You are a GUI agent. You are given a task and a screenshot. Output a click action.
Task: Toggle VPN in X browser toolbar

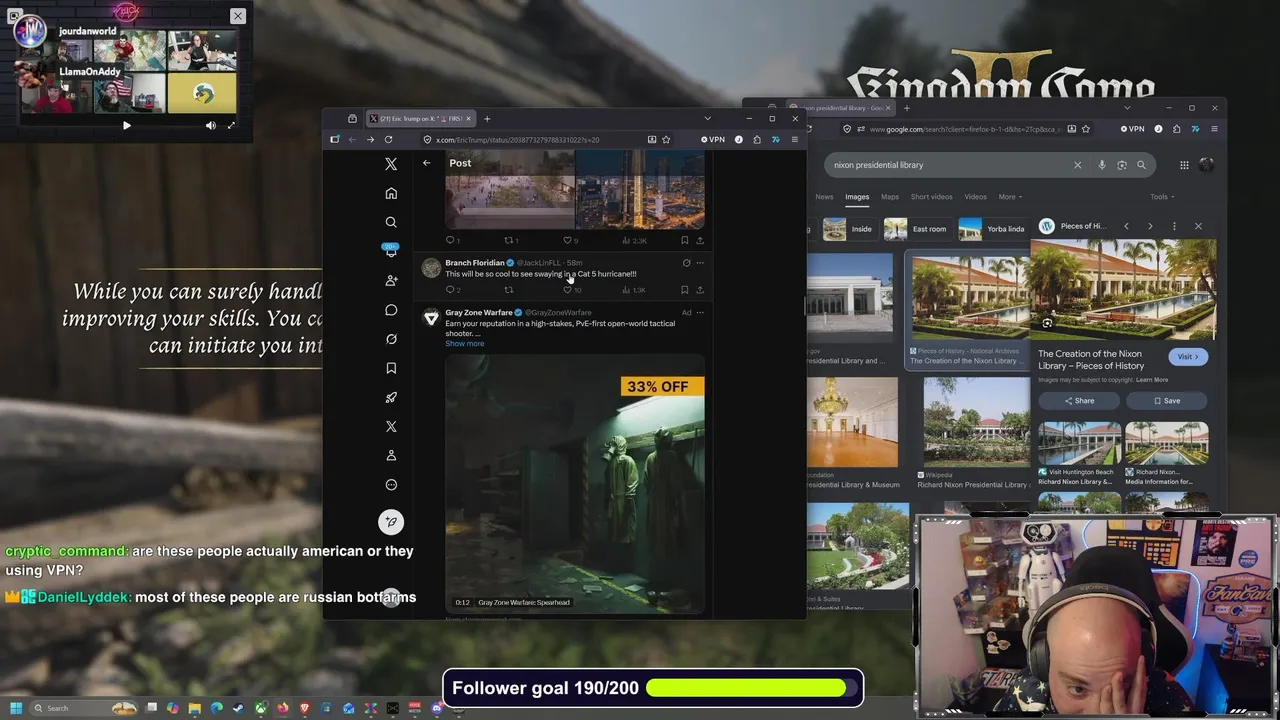[x=713, y=140]
